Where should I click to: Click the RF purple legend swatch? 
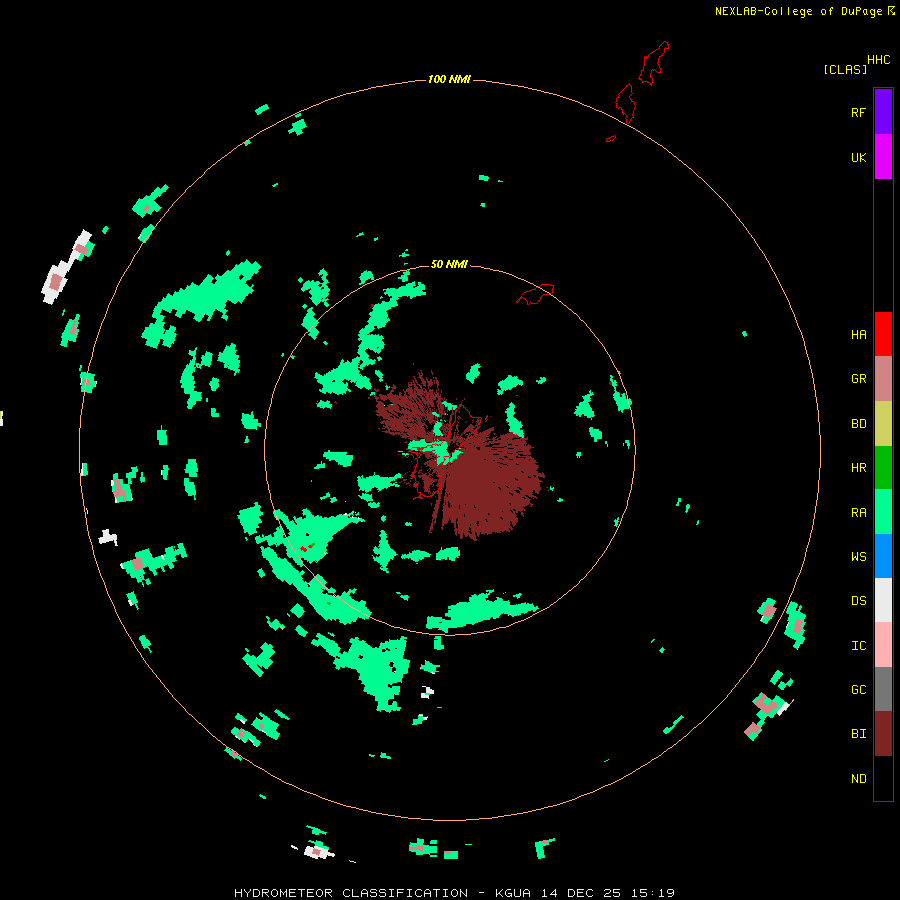pos(883,112)
